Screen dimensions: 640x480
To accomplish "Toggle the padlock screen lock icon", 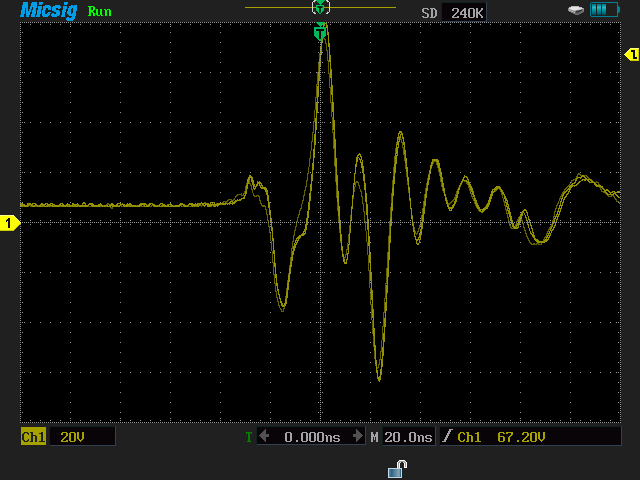I will tap(397, 468).
